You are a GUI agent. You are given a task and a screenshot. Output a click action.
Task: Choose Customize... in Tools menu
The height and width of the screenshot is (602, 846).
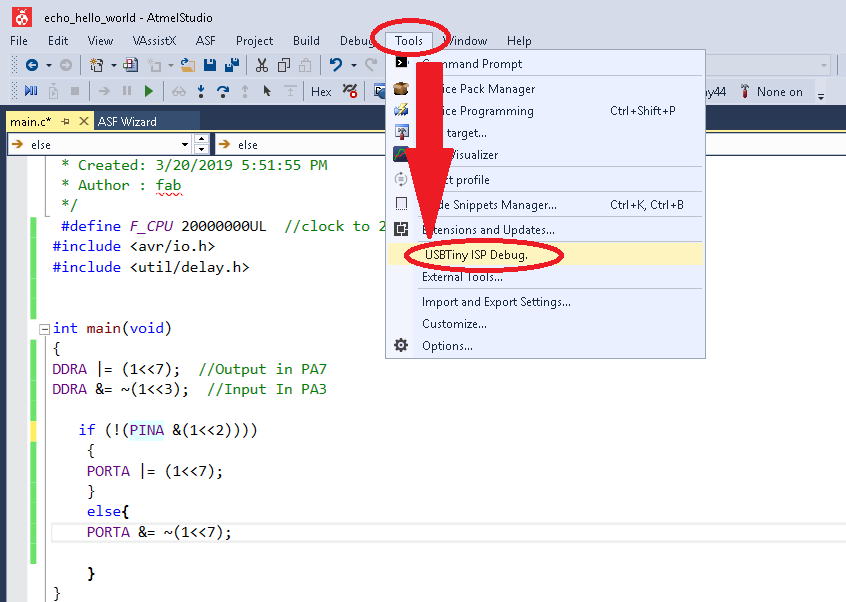pyautogui.click(x=545, y=324)
